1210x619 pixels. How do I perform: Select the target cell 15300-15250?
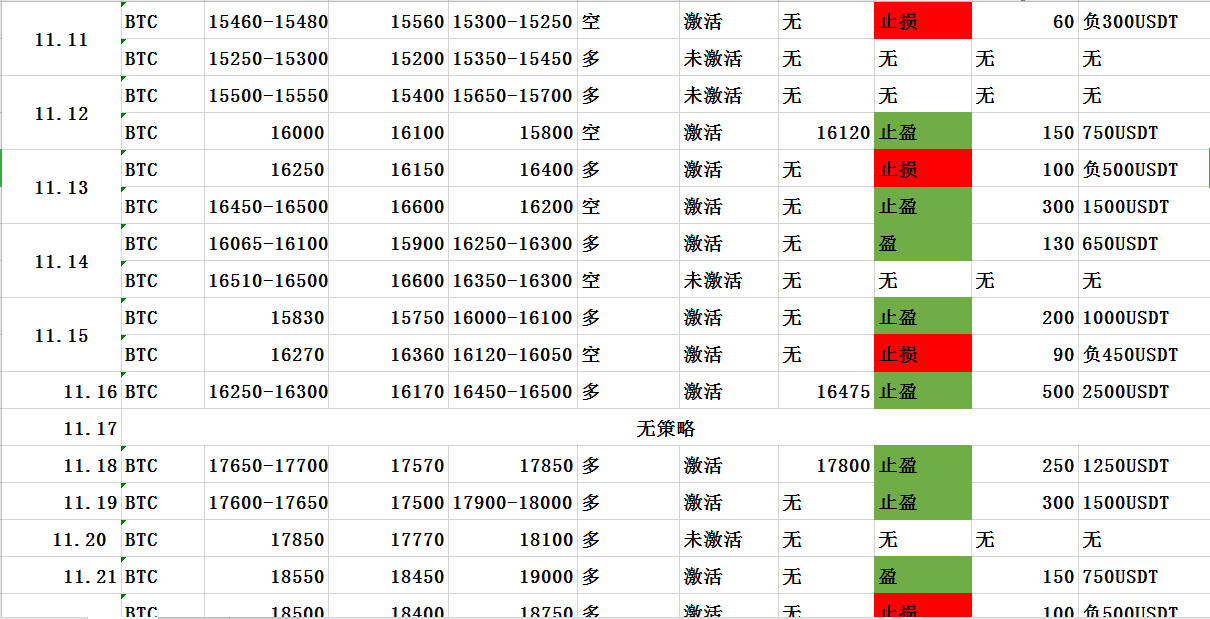coord(513,21)
